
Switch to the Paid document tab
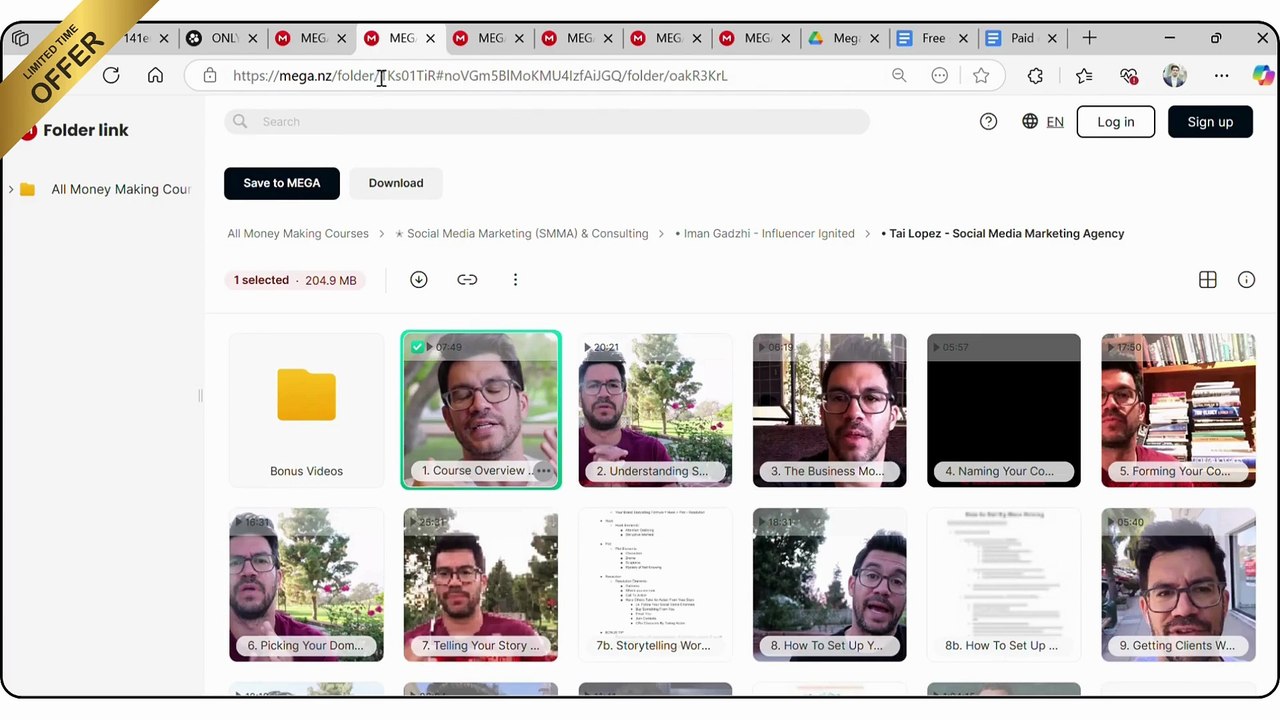[x=1013, y=38]
